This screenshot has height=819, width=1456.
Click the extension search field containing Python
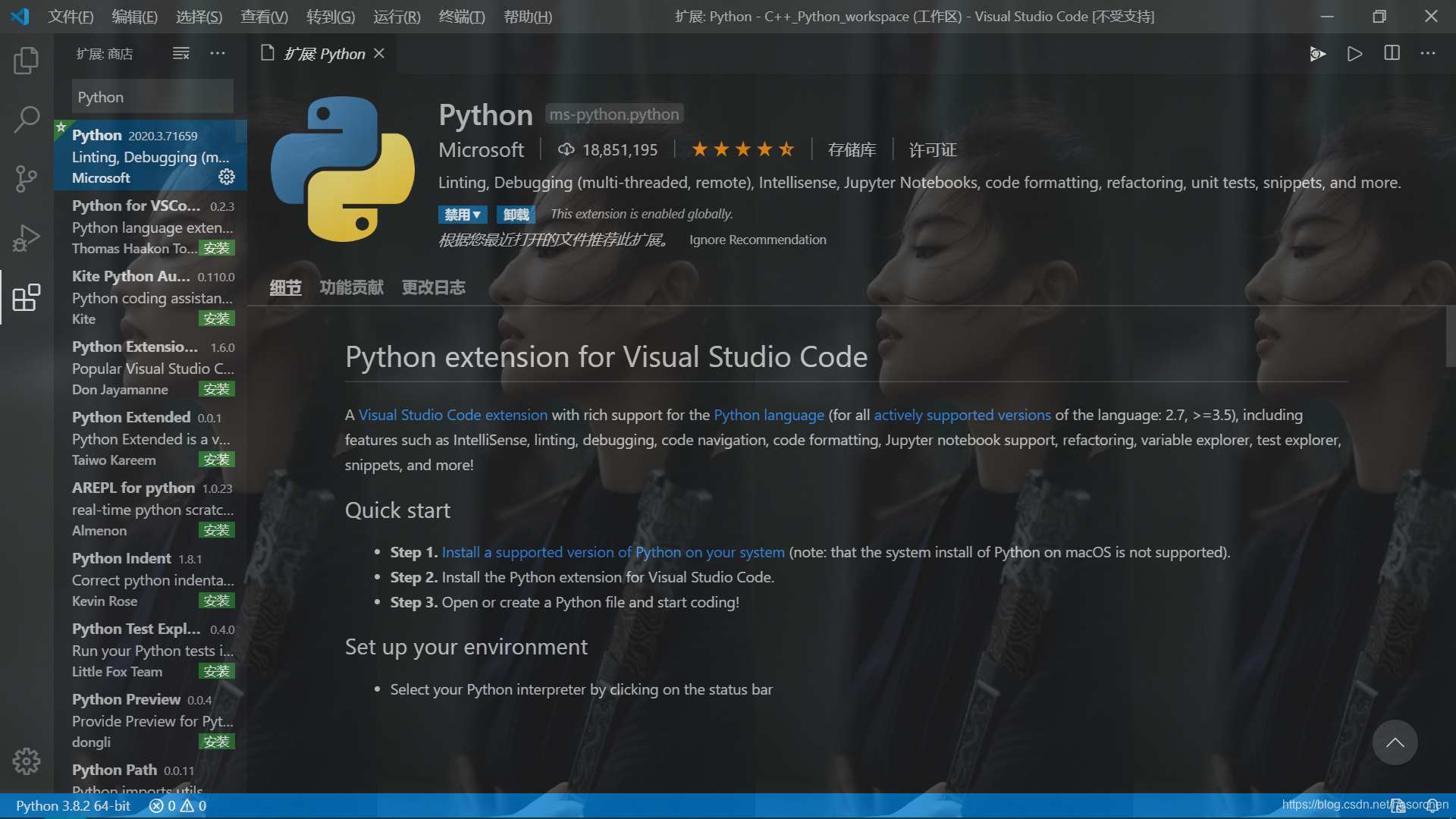152,97
